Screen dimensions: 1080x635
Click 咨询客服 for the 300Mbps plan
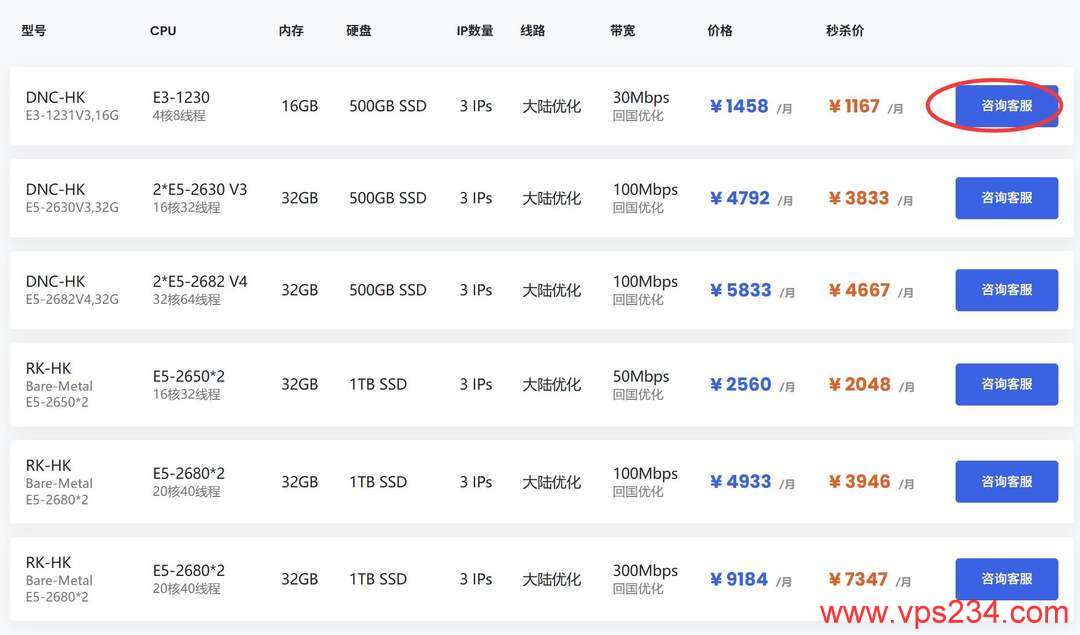1006,579
